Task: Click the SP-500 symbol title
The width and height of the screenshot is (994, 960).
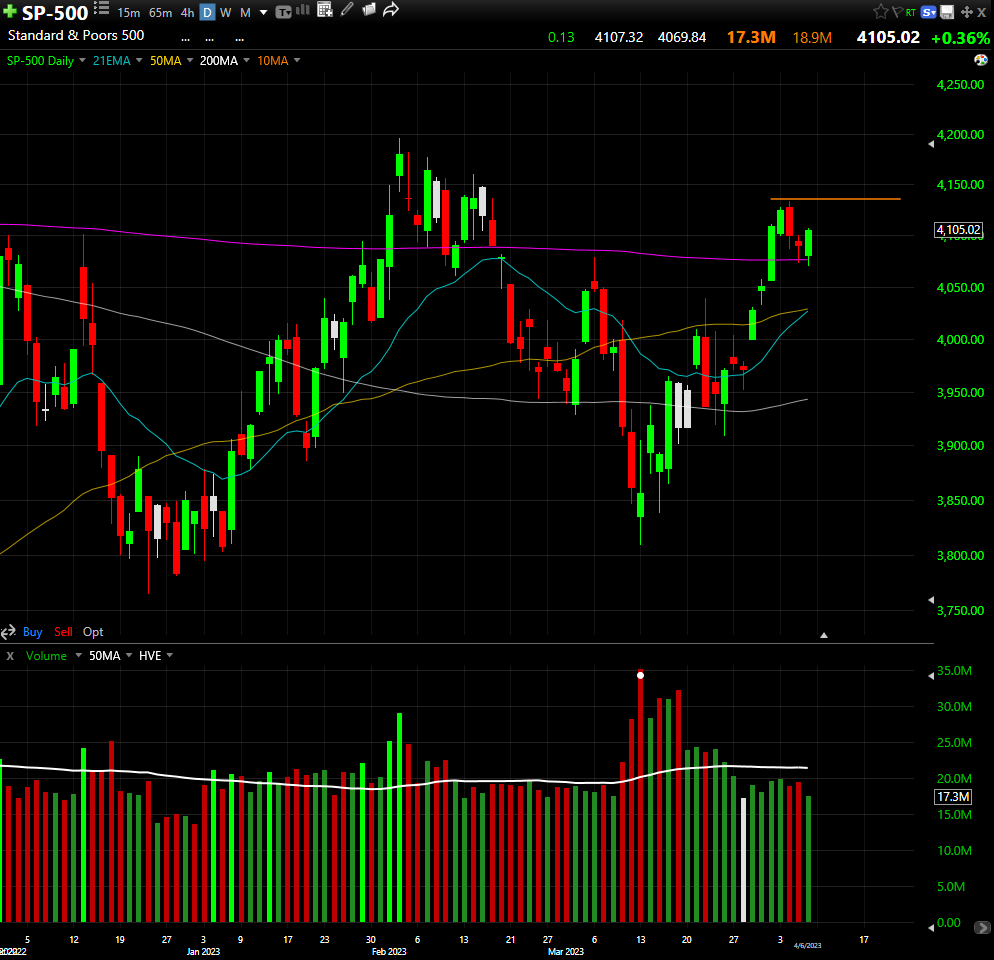Action: point(55,13)
